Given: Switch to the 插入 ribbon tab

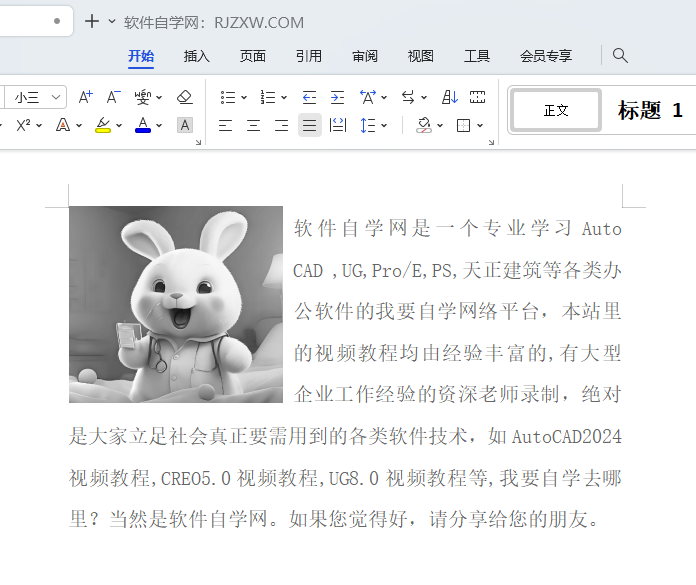Looking at the screenshot, I should tap(197, 56).
